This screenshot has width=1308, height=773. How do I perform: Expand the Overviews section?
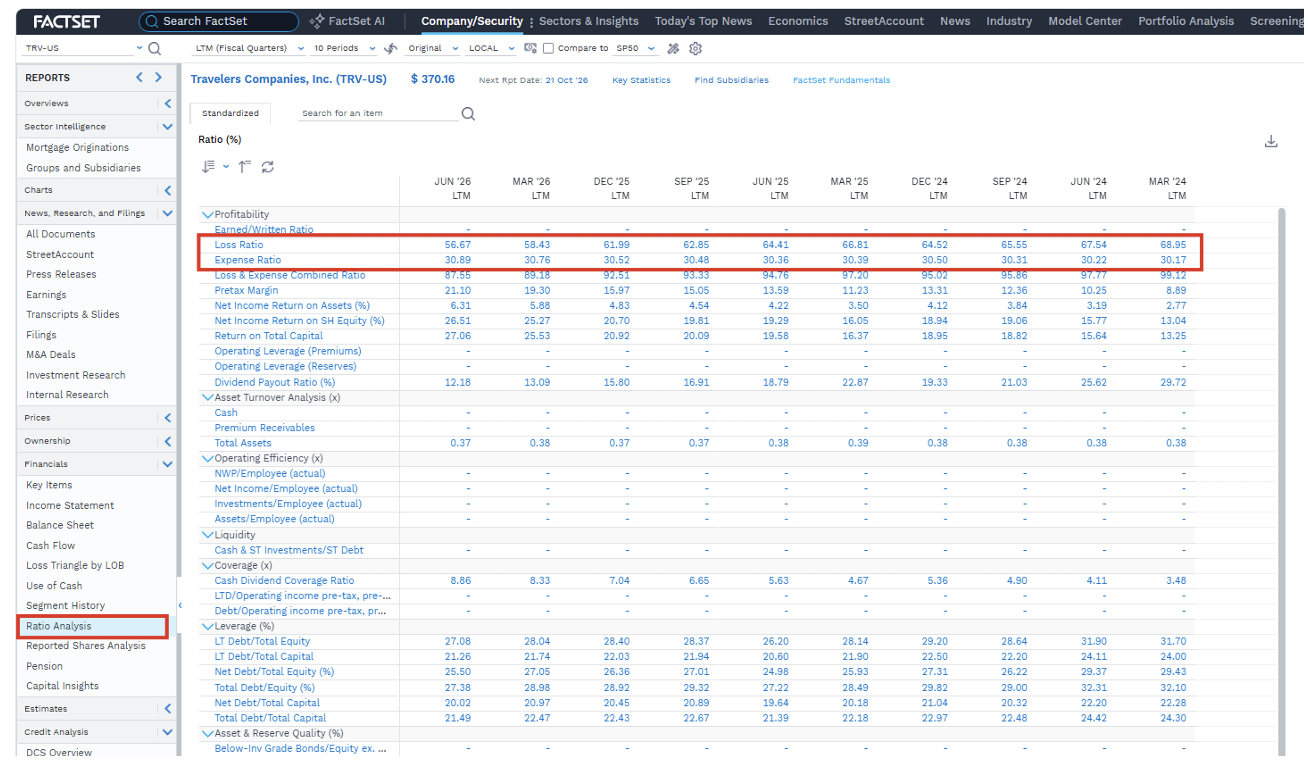point(167,103)
